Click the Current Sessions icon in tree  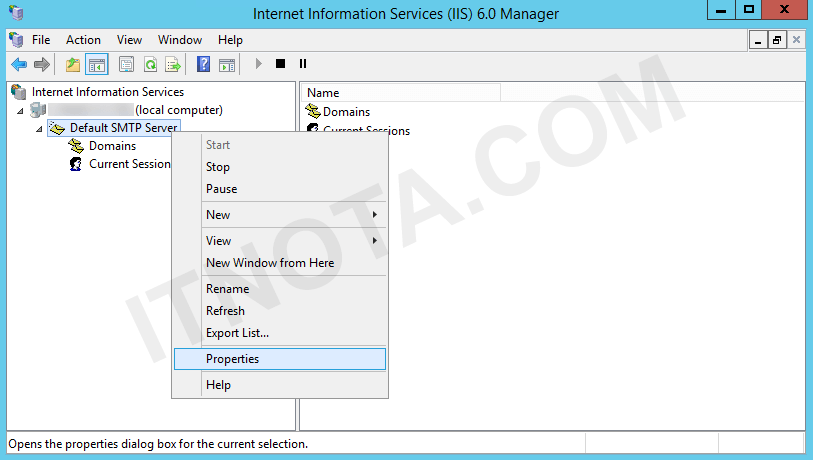click(76, 164)
